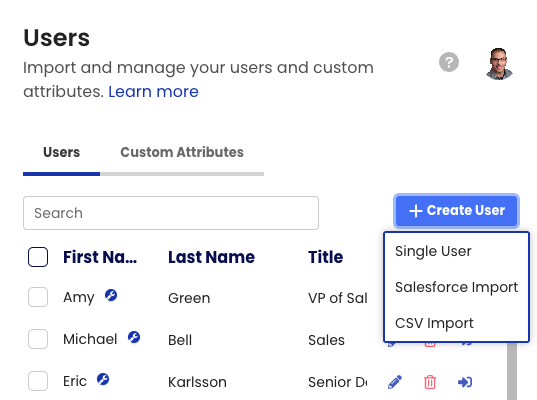Focus the Search input field
The width and height of the screenshot is (537, 400).
coord(171,213)
